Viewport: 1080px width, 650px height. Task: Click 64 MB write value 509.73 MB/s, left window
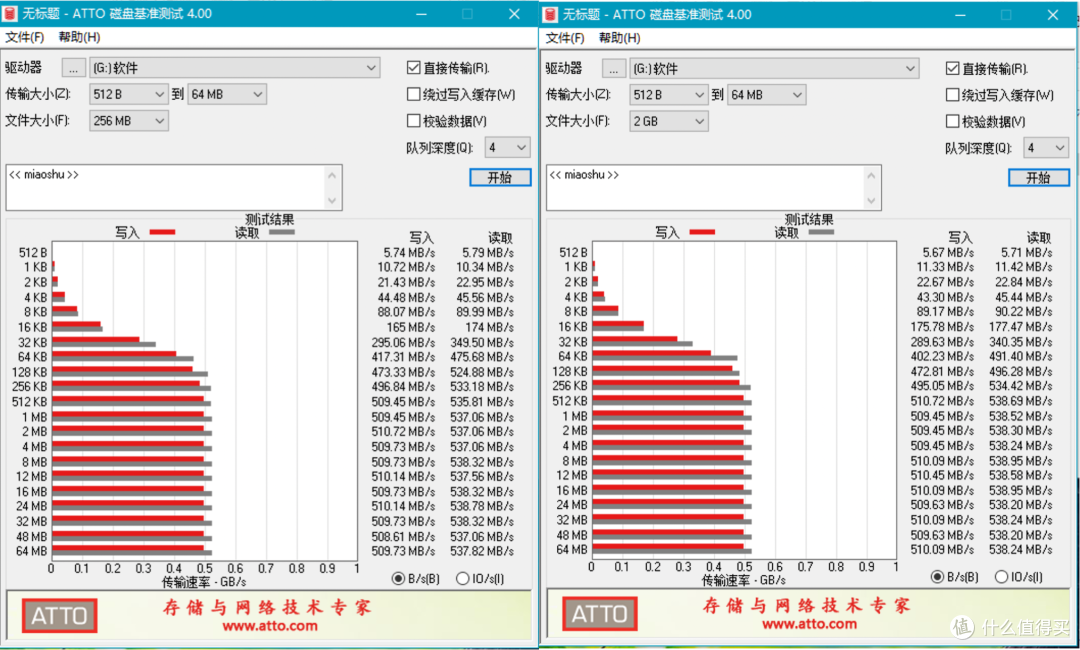403,552
